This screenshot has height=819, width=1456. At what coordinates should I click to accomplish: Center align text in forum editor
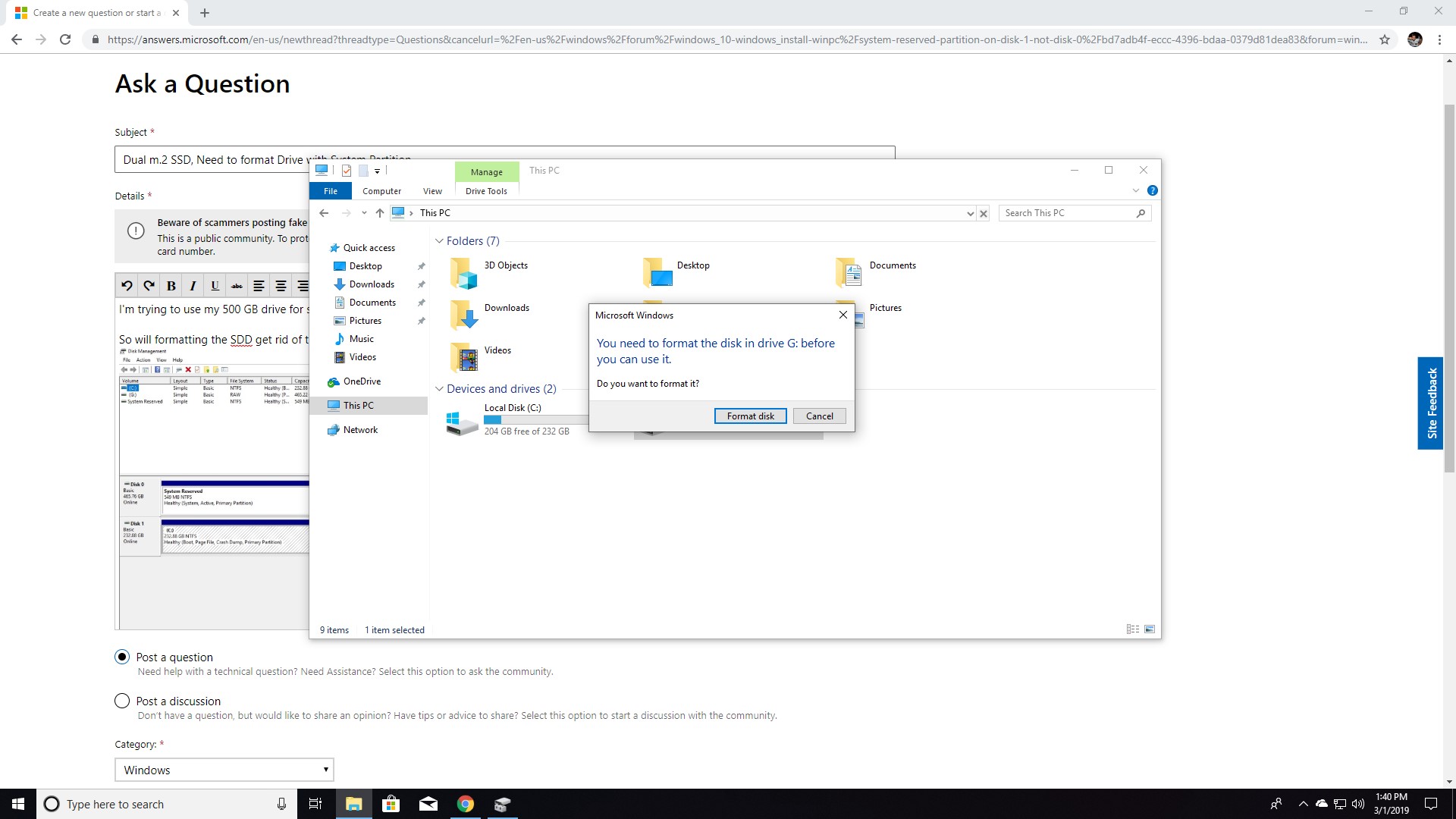(x=281, y=286)
